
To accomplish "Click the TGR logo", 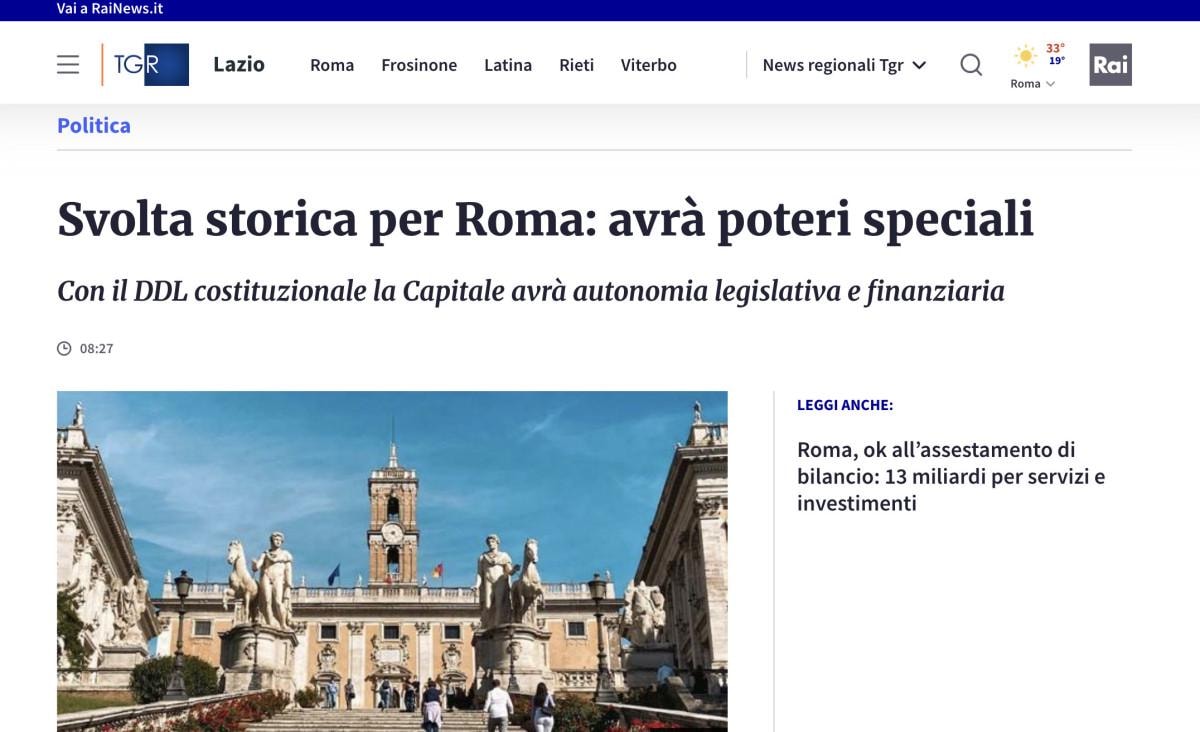I will point(146,65).
